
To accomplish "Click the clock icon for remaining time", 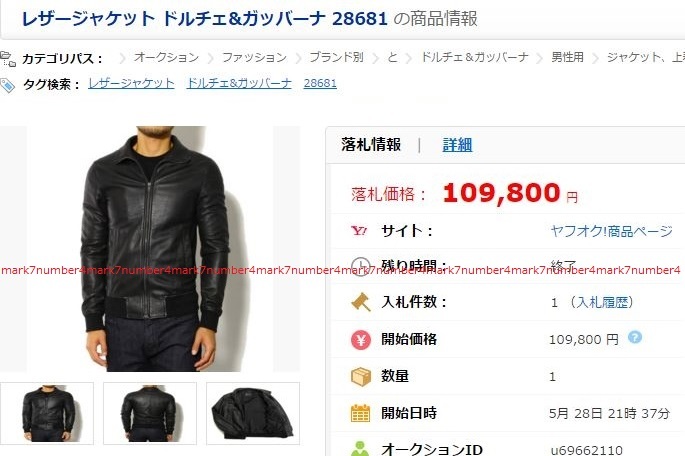I will tap(360, 266).
